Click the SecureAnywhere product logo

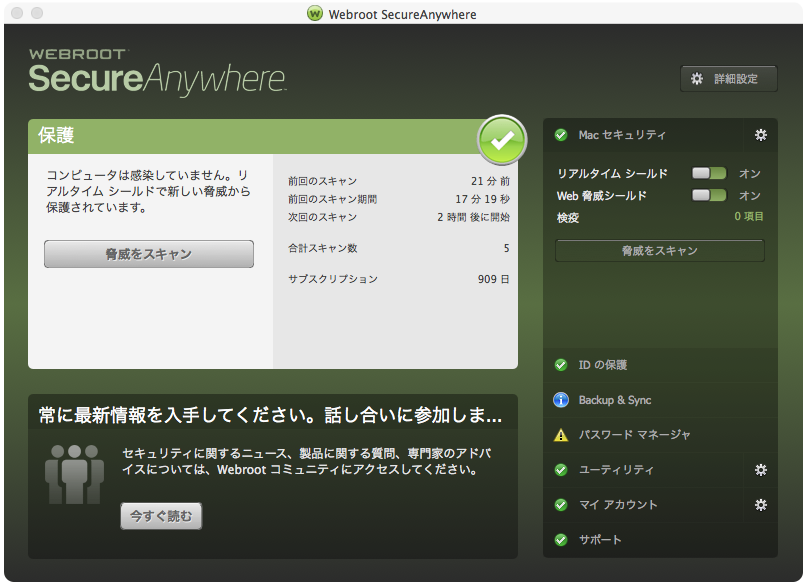[x=157, y=78]
